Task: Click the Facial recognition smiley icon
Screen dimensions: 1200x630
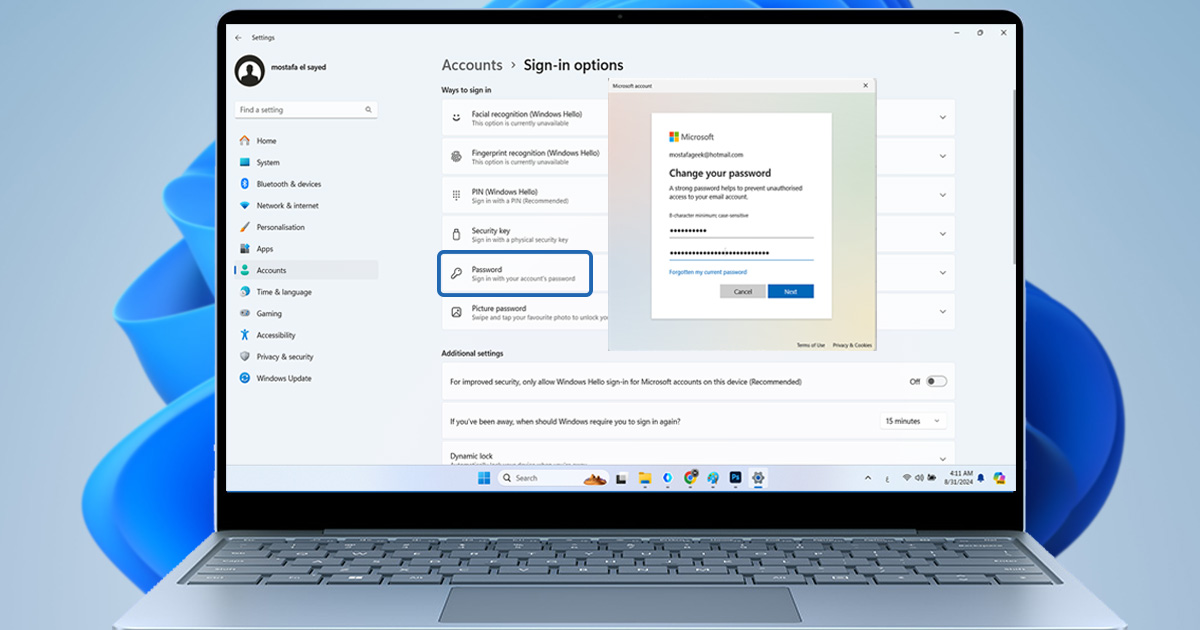Action: coord(456,118)
